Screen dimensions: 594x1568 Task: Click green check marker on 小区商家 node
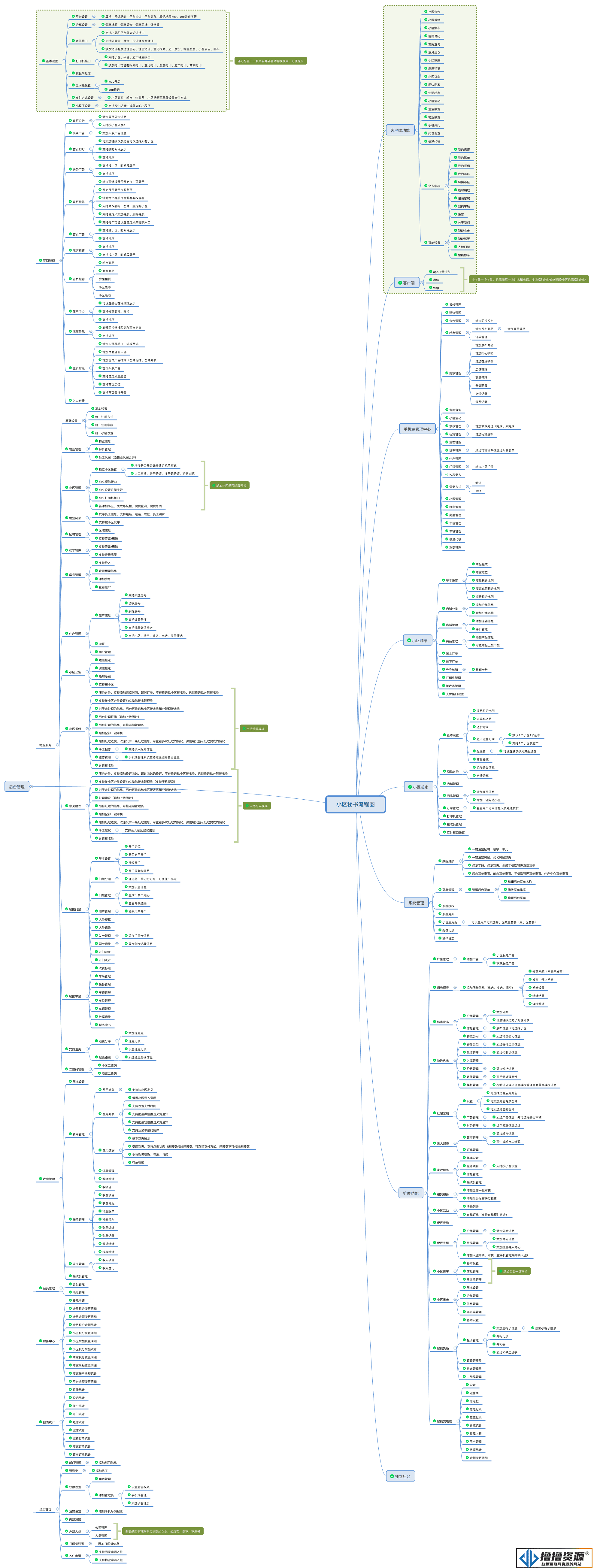408,640
